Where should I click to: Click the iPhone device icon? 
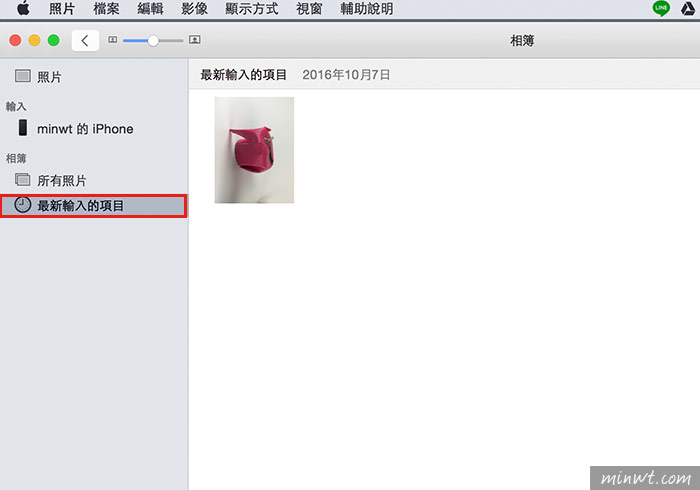pos(22,128)
